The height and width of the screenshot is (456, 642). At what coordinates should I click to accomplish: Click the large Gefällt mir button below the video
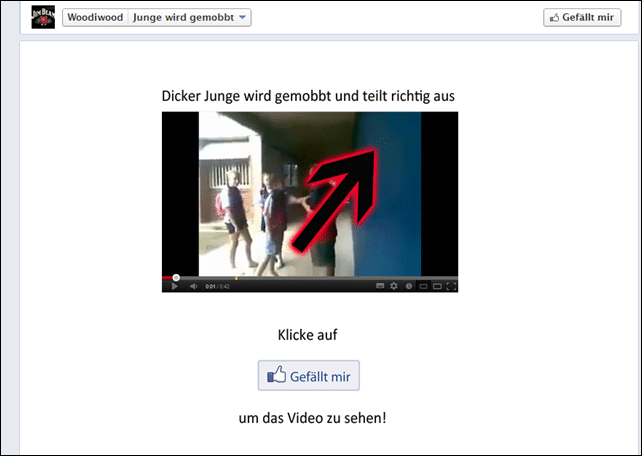[309, 375]
